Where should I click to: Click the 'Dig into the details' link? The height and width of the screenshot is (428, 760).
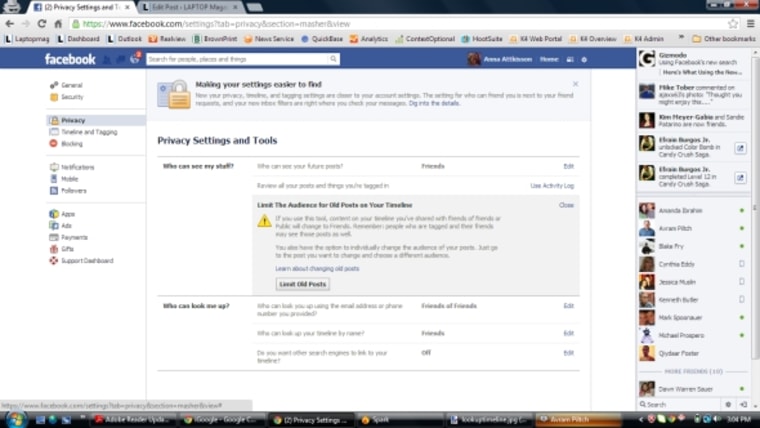coord(434,103)
